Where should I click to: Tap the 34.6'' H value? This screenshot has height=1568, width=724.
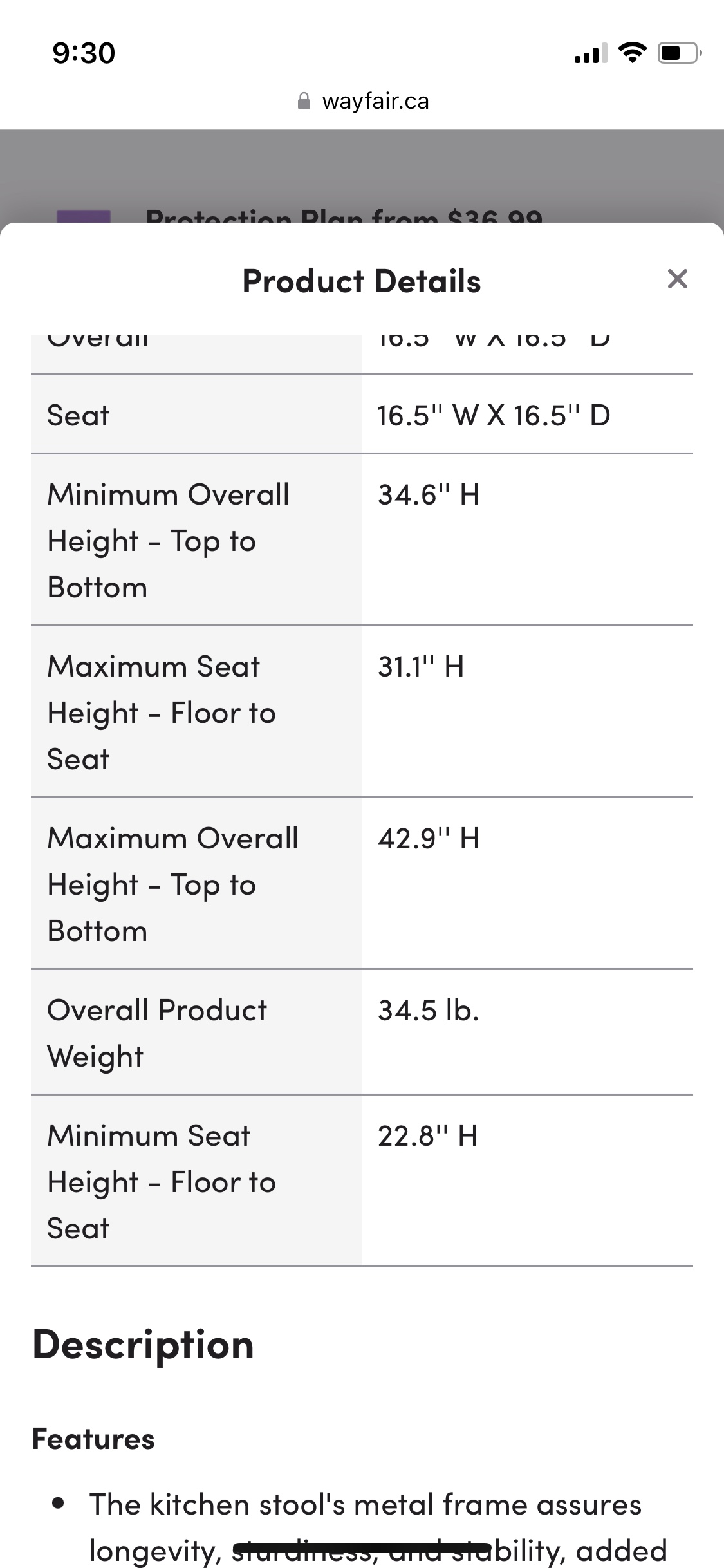tap(429, 495)
